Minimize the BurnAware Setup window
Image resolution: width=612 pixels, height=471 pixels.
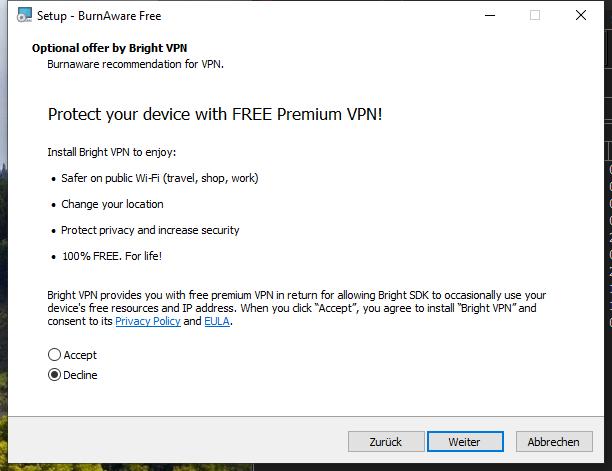click(x=490, y=15)
